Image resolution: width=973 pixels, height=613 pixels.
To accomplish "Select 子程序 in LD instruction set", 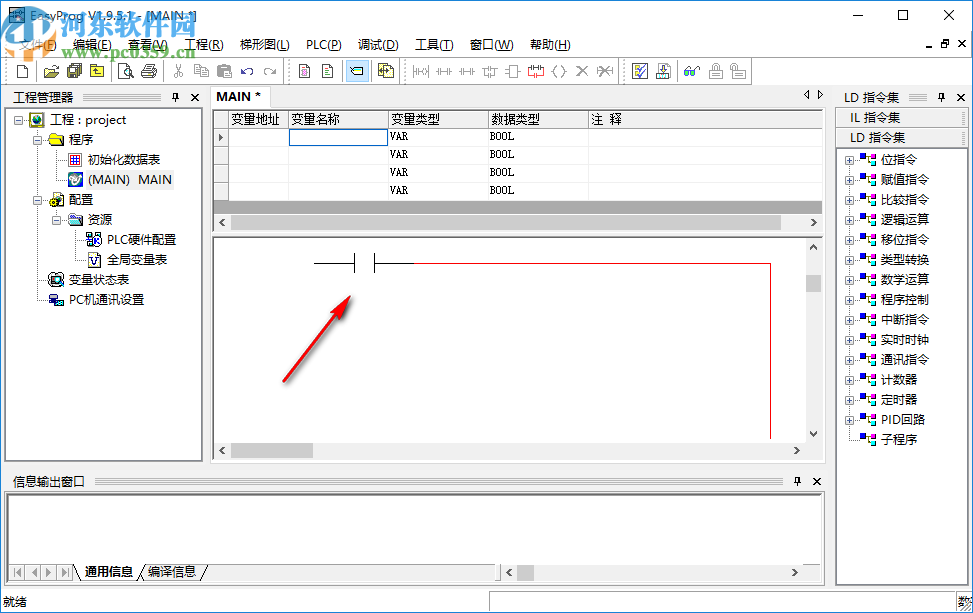I will pyautogui.click(x=899, y=440).
